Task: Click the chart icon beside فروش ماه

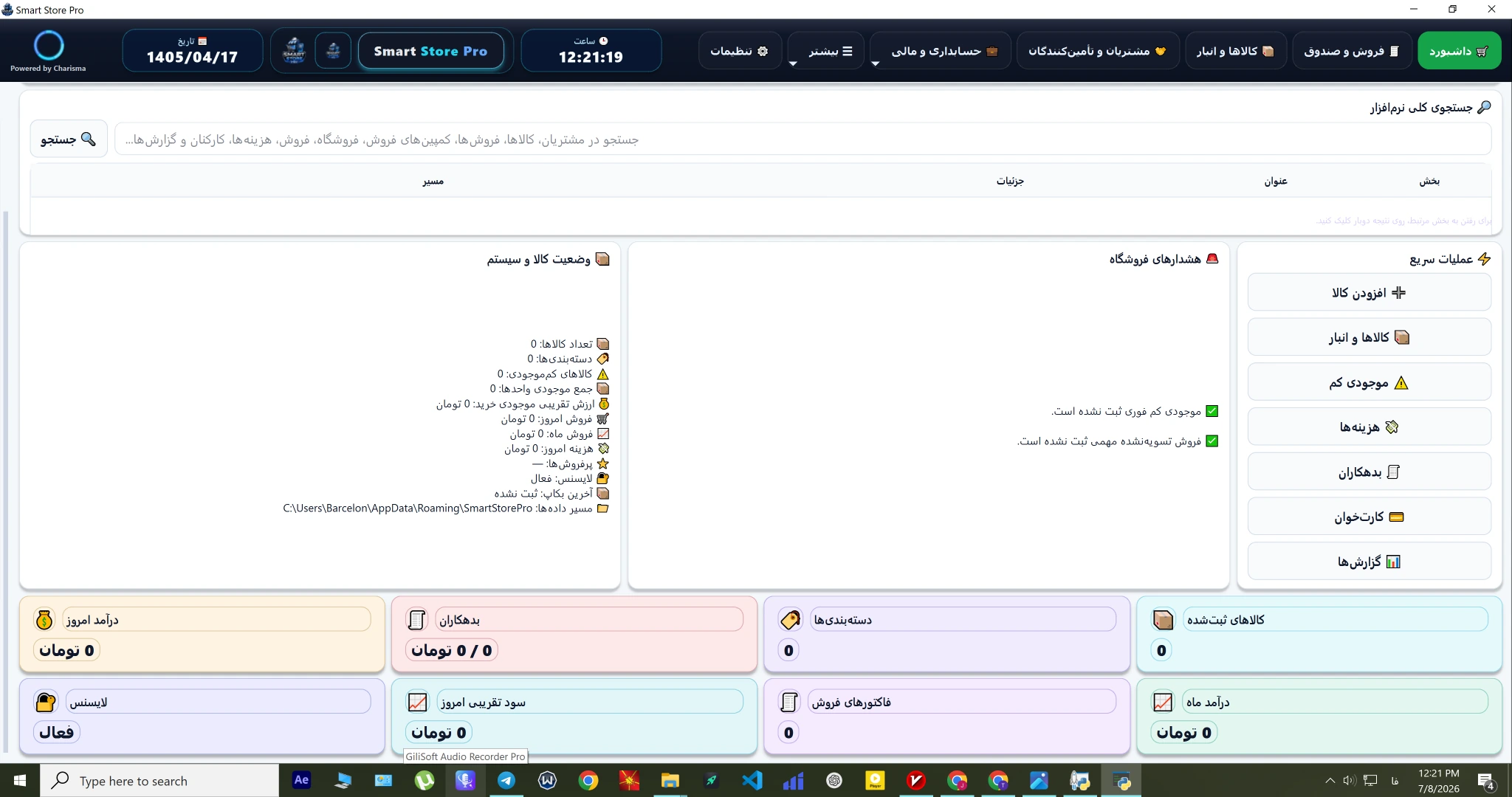Action: click(602, 434)
